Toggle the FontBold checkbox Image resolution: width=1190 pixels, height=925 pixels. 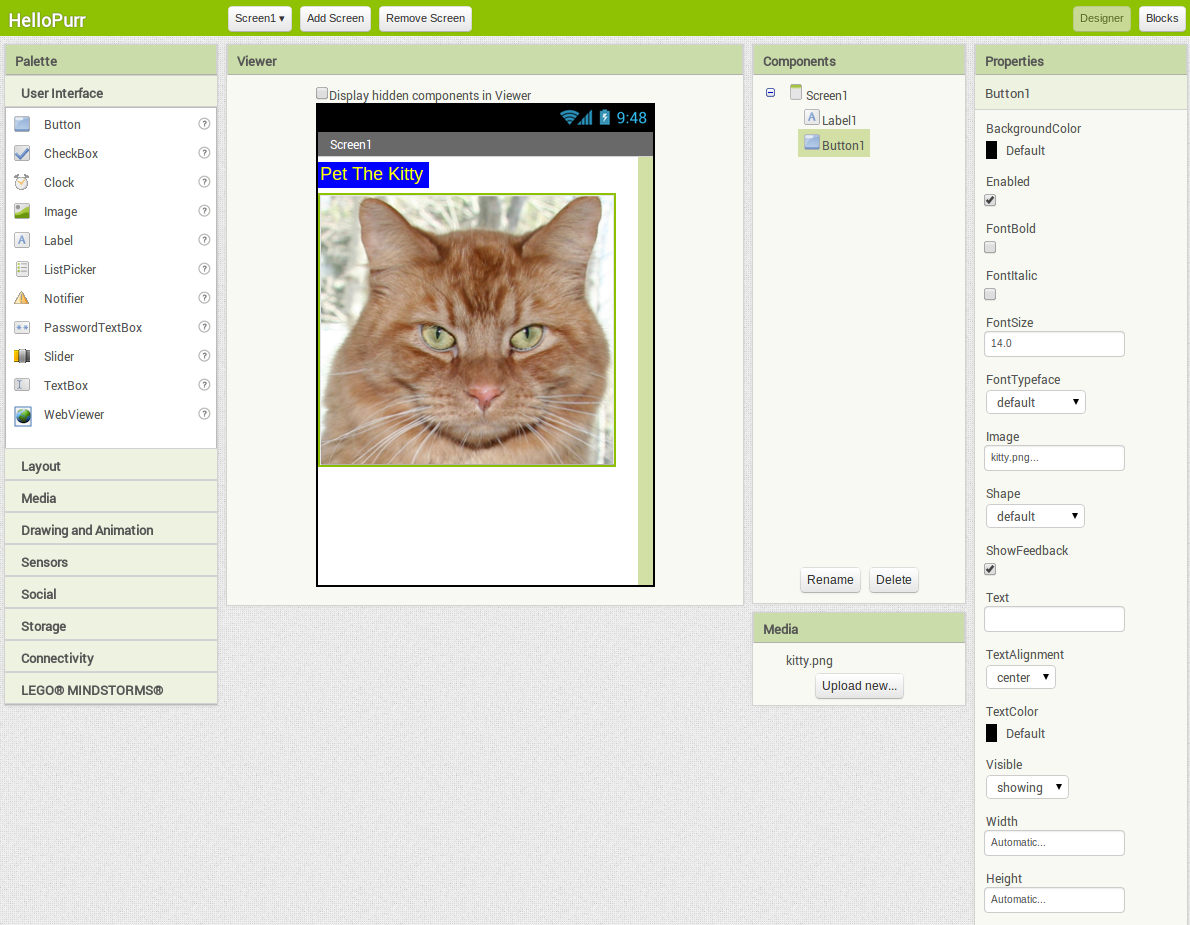[990, 247]
